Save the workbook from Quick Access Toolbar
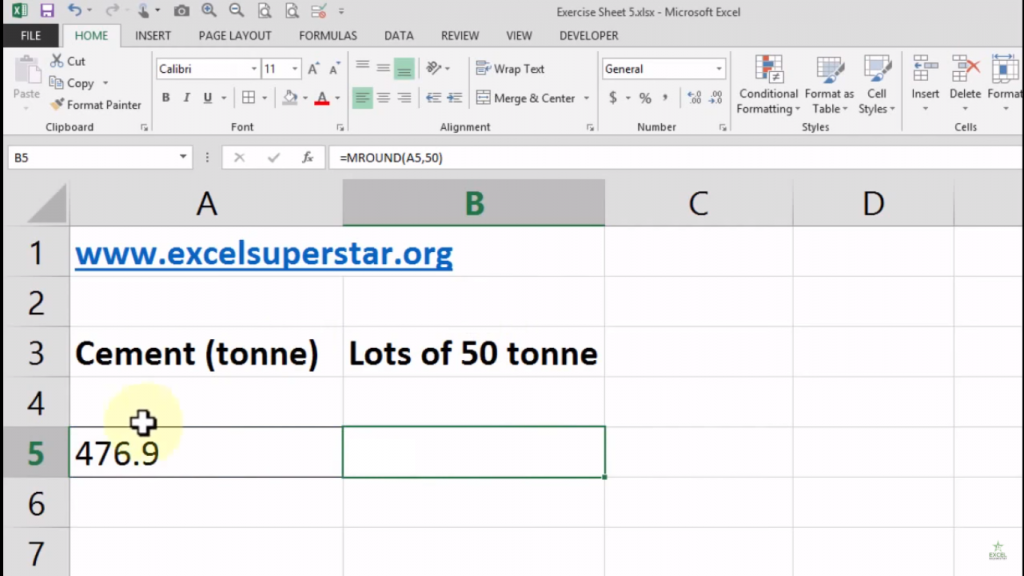 47,10
